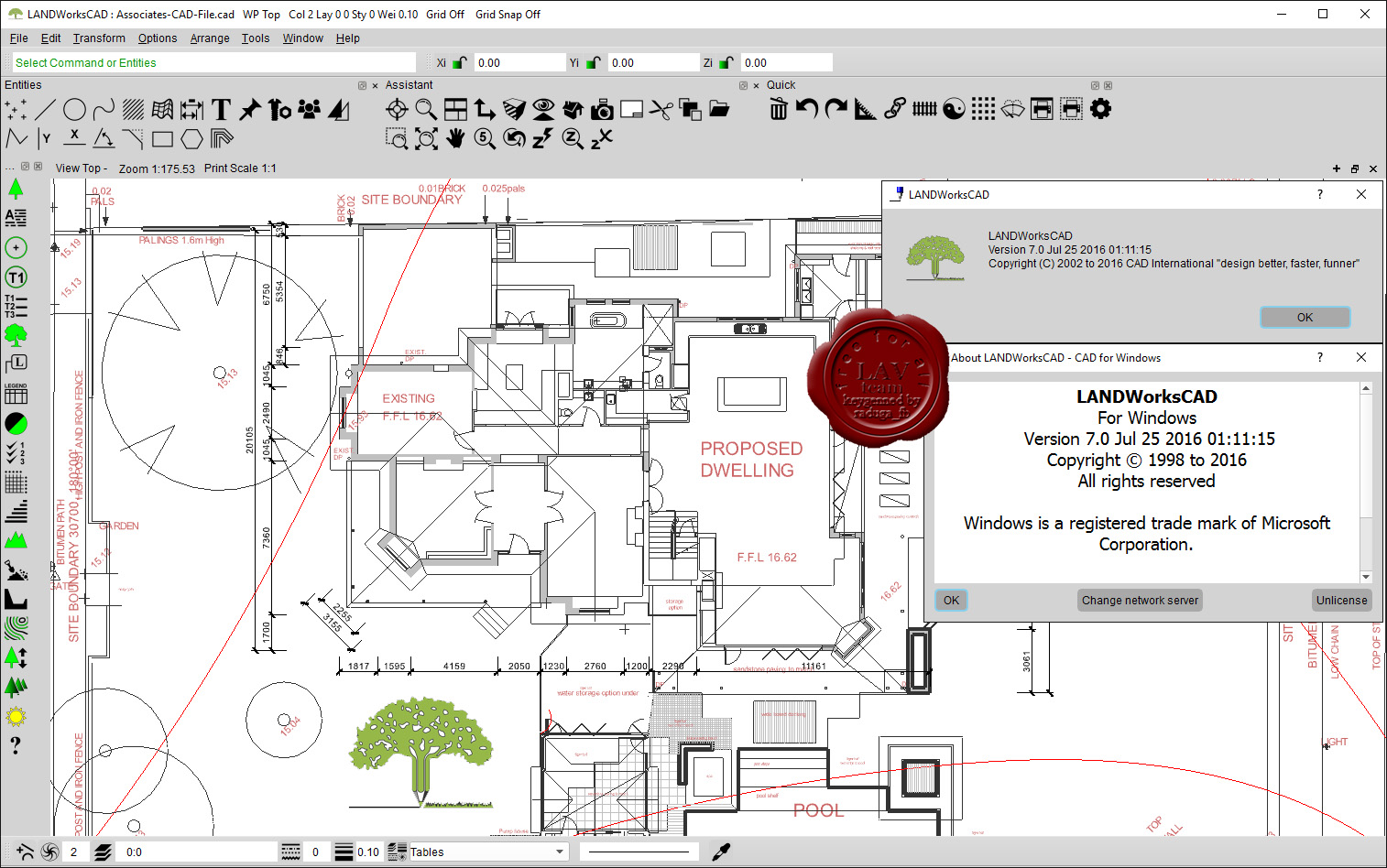Click the Yi coordinate input field
Viewport: 1387px width, 868px height.
click(x=653, y=63)
